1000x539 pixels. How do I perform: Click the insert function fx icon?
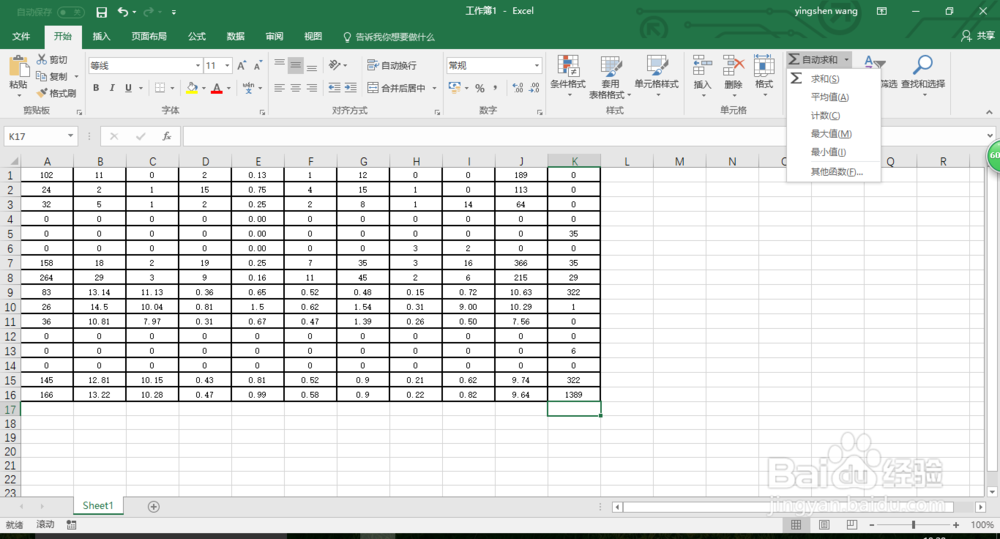pos(166,136)
